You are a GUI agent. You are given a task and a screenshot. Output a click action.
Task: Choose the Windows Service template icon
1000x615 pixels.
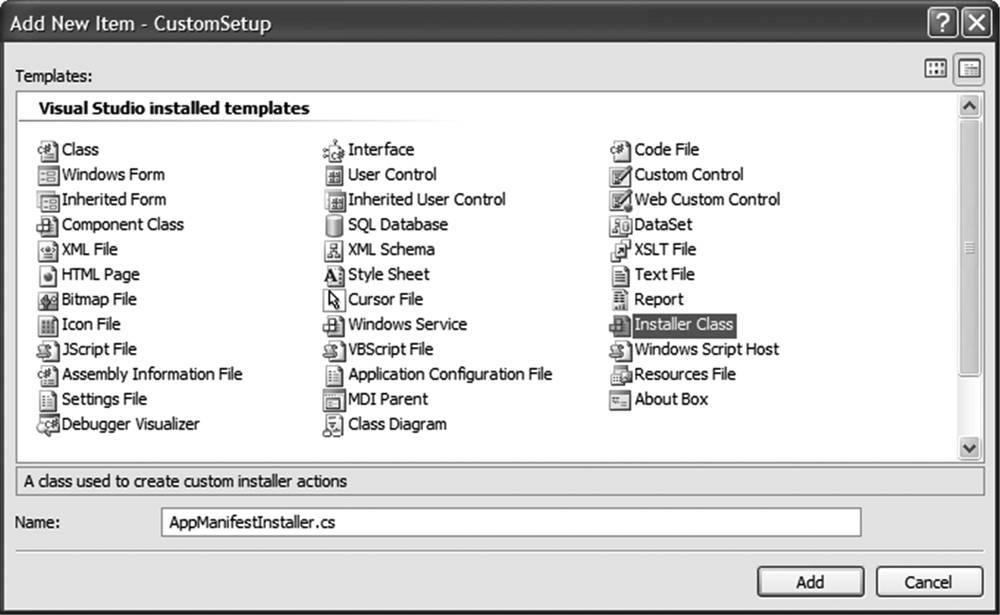click(334, 325)
